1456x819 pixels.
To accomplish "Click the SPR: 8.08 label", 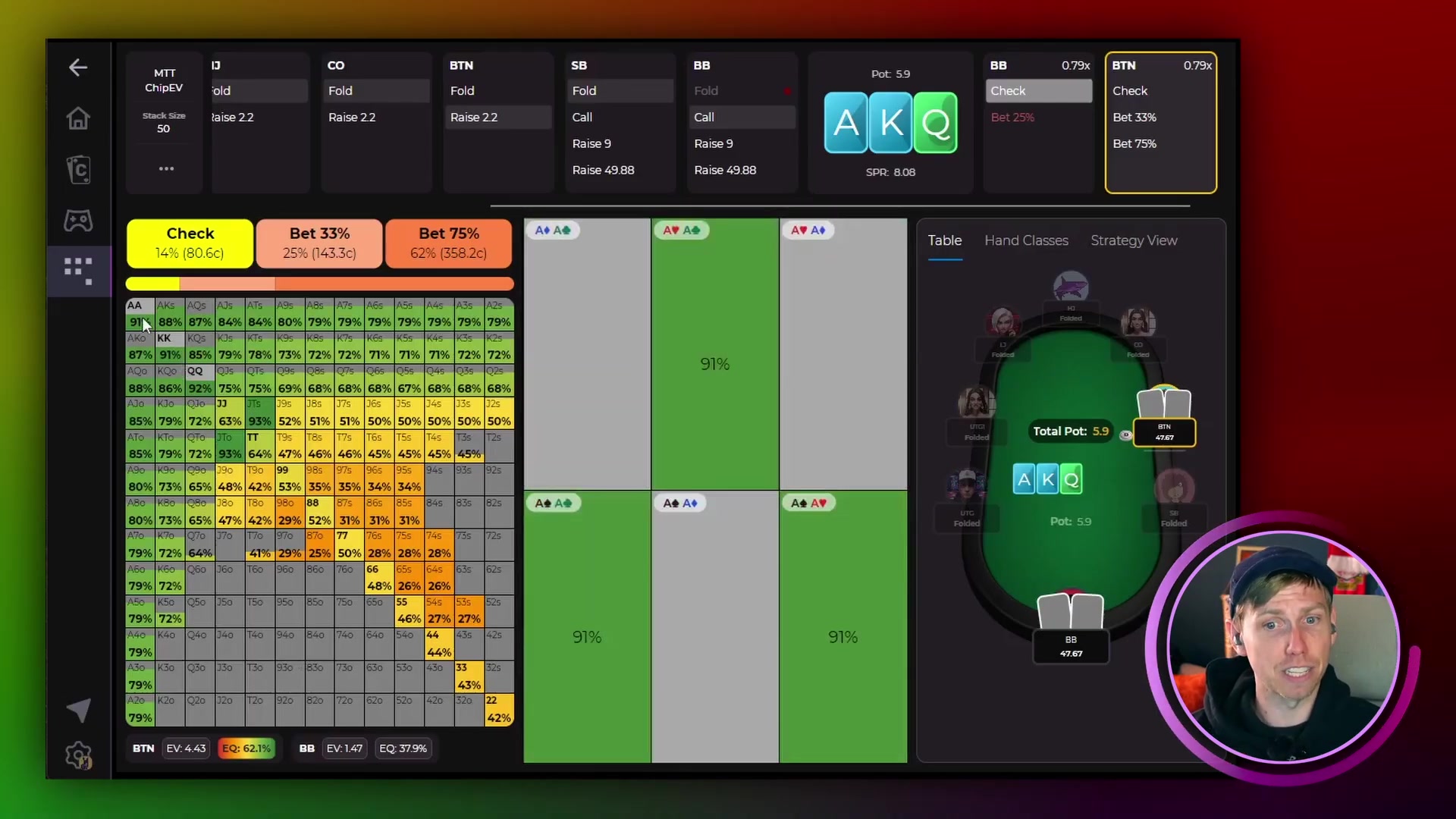I will click(890, 172).
